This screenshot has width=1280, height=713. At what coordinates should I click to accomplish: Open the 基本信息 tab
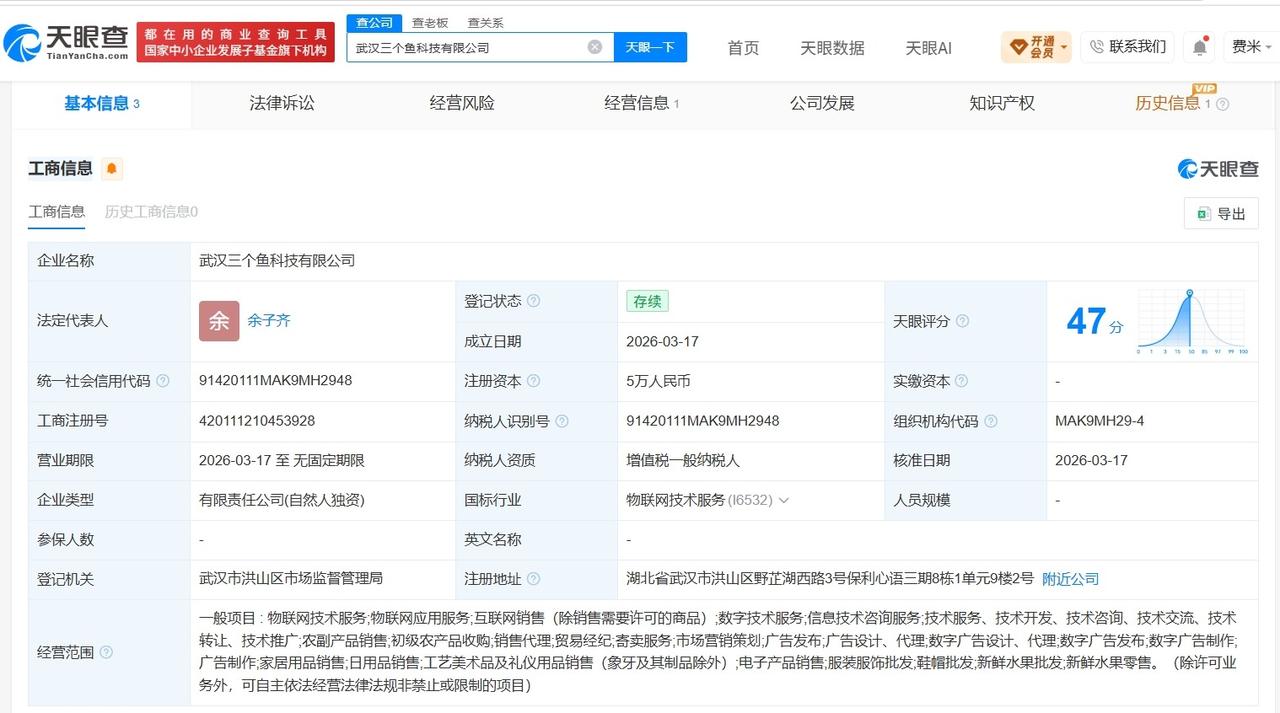(x=101, y=103)
